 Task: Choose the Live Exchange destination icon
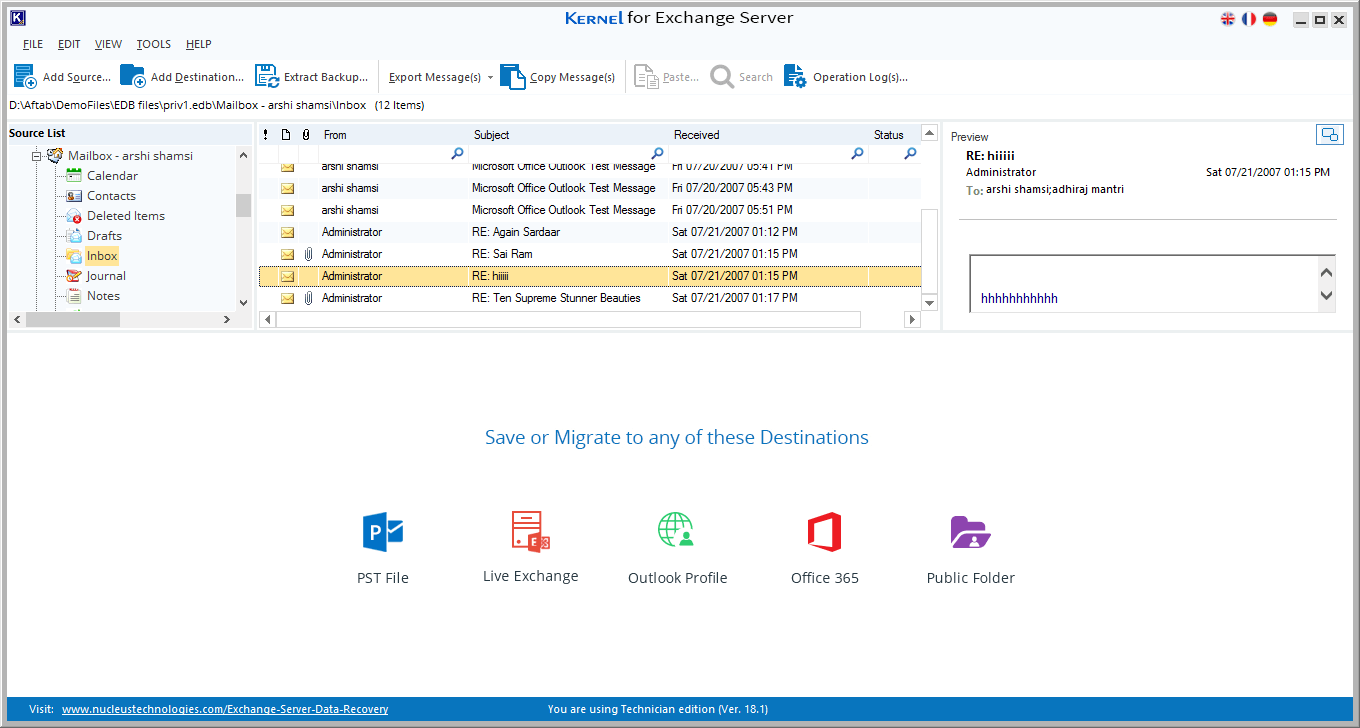(531, 531)
